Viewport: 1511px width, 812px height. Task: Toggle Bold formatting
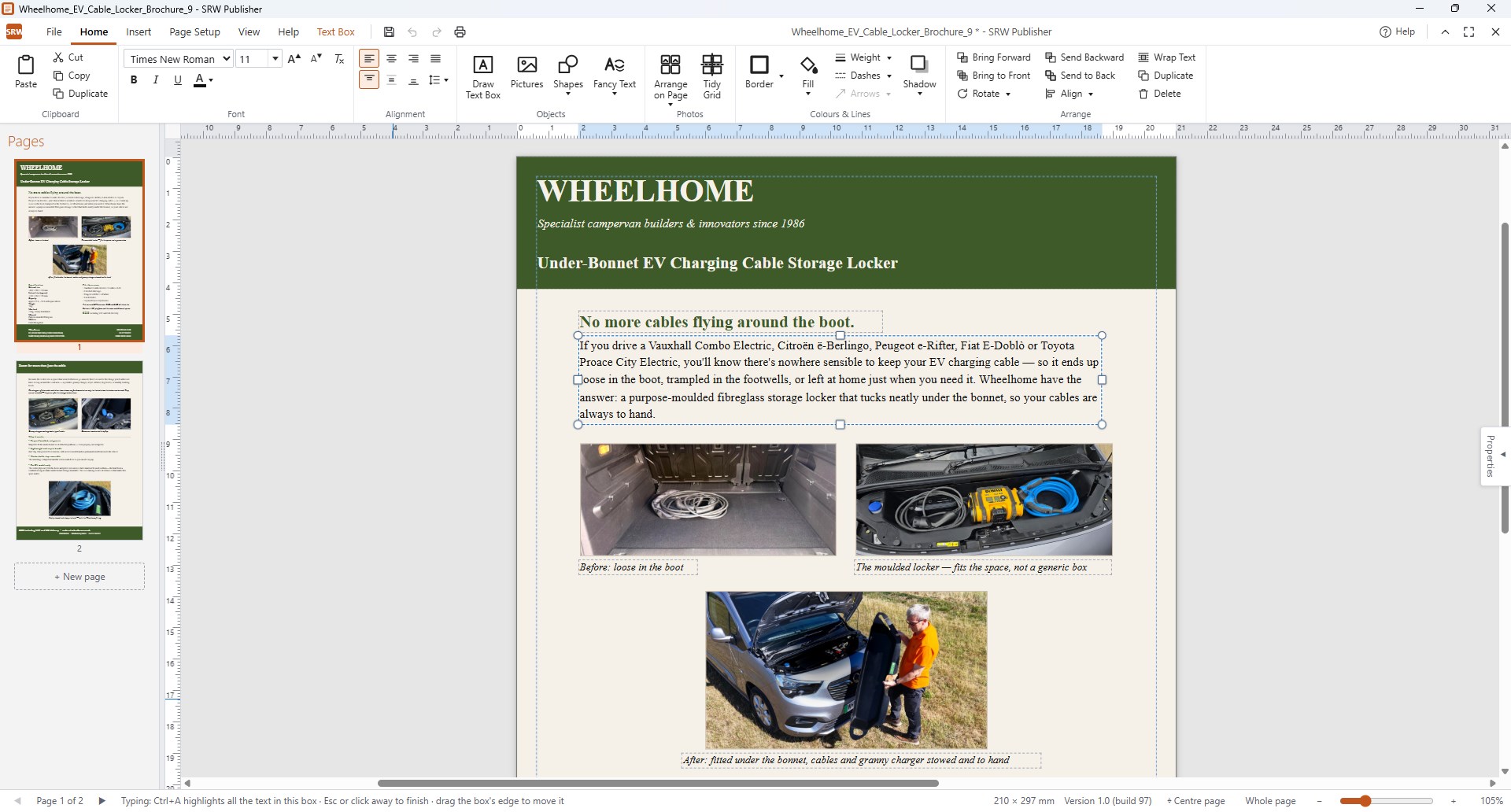pyautogui.click(x=134, y=79)
